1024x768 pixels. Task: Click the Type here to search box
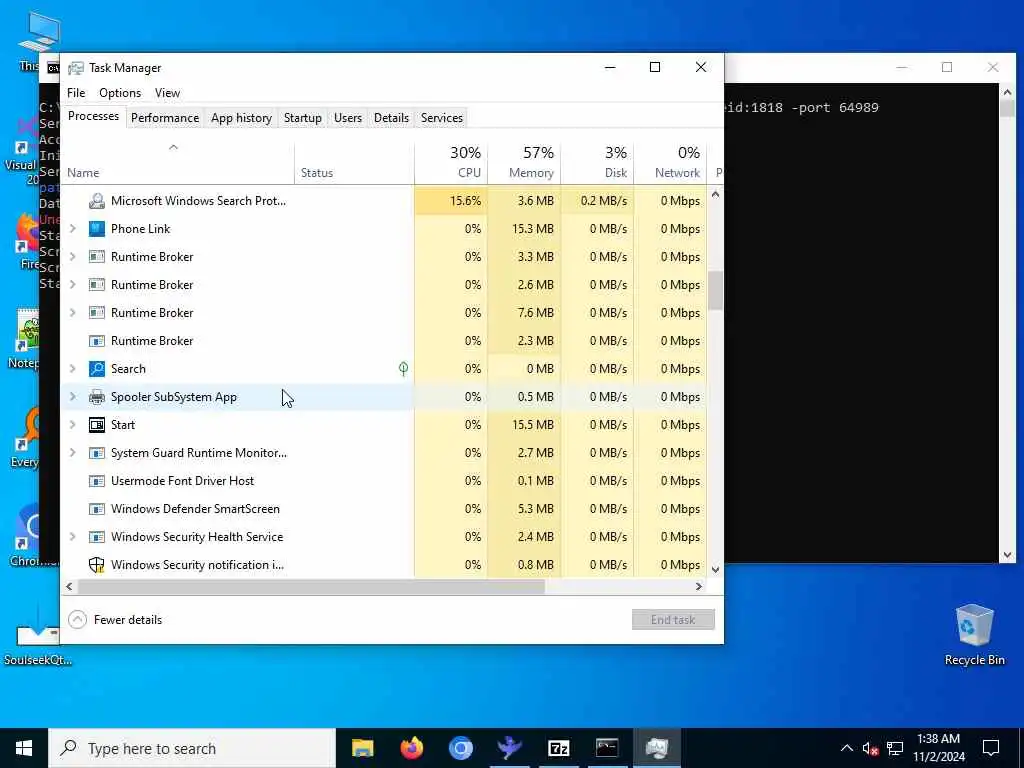[x=192, y=748]
